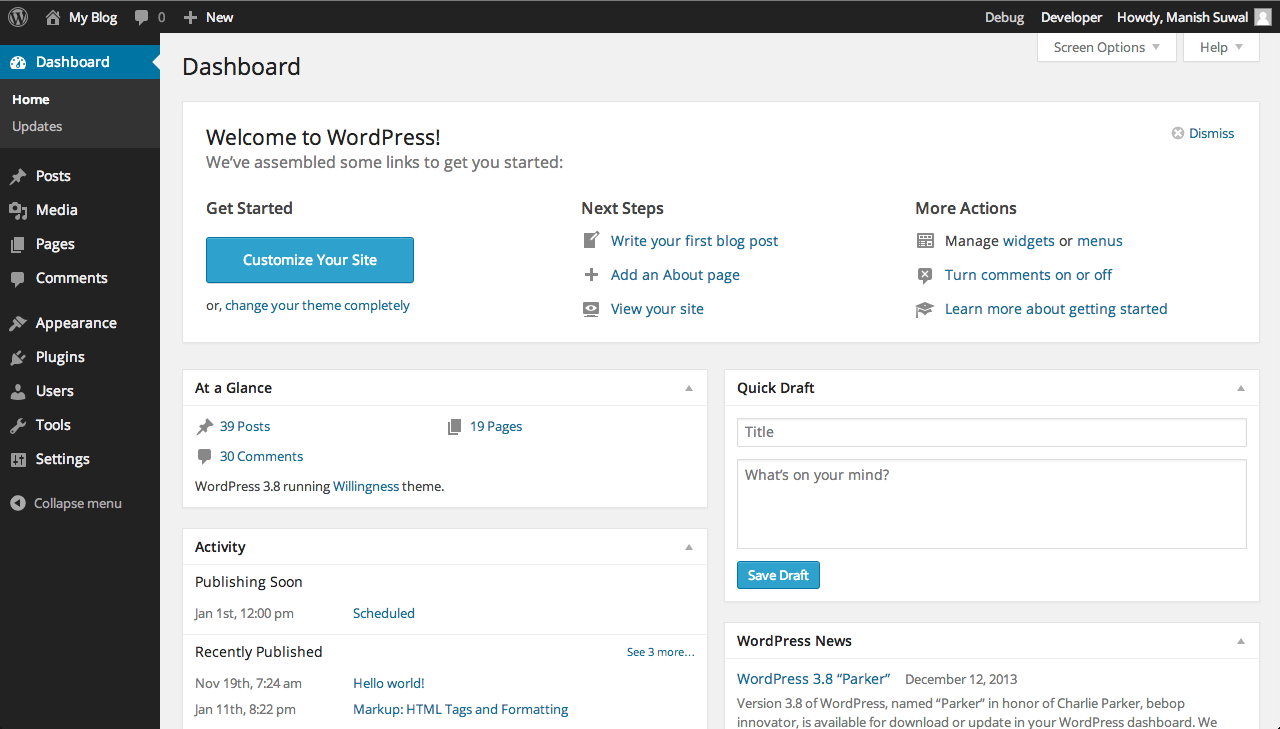Click the widgets grid icon beside Manage widgets
The height and width of the screenshot is (729, 1280).
click(x=925, y=241)
